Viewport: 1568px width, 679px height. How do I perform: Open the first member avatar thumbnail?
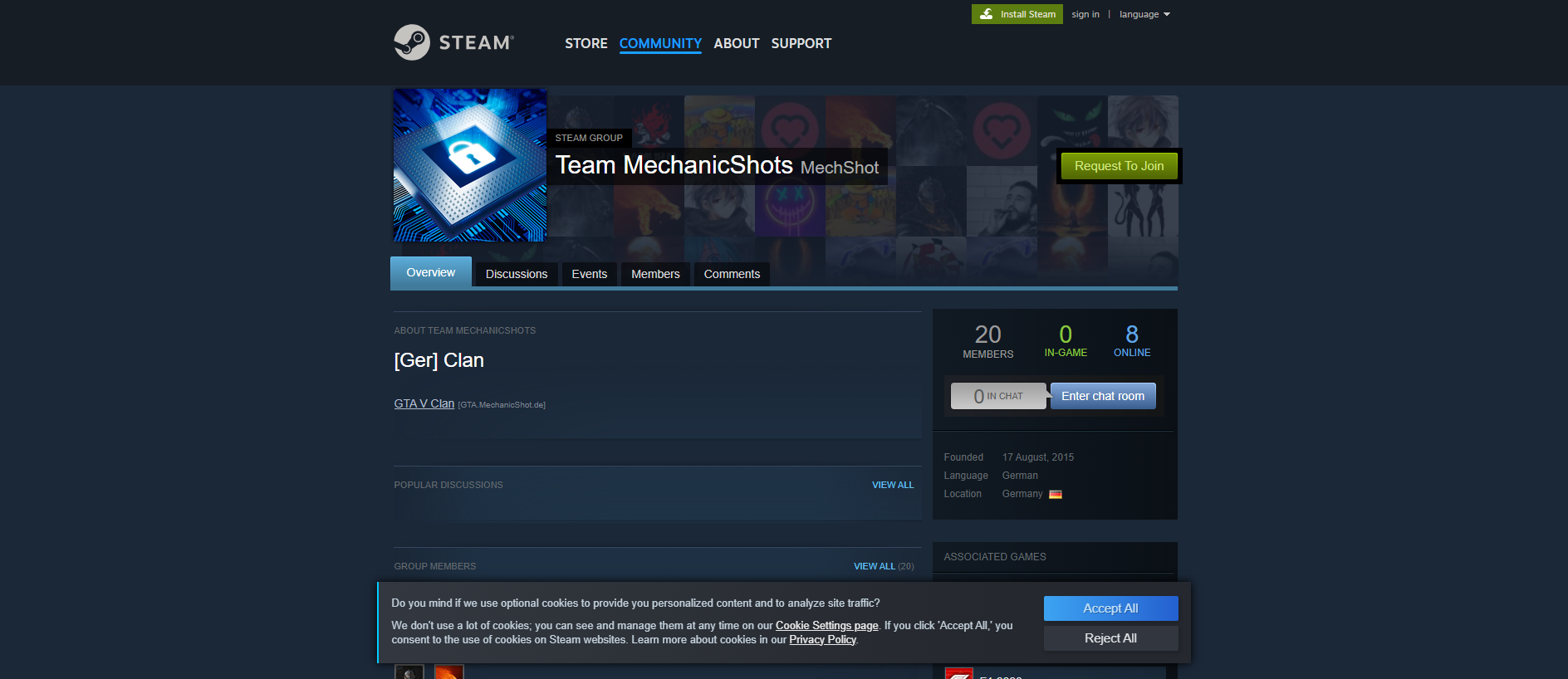pyautogui.click(x=409, y=672)
